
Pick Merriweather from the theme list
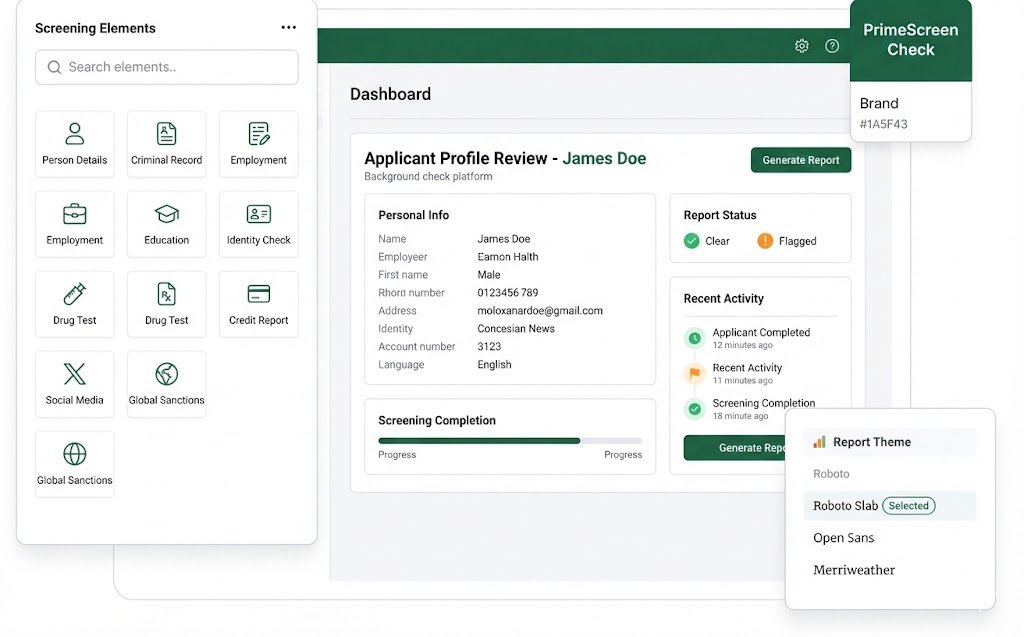854,570
